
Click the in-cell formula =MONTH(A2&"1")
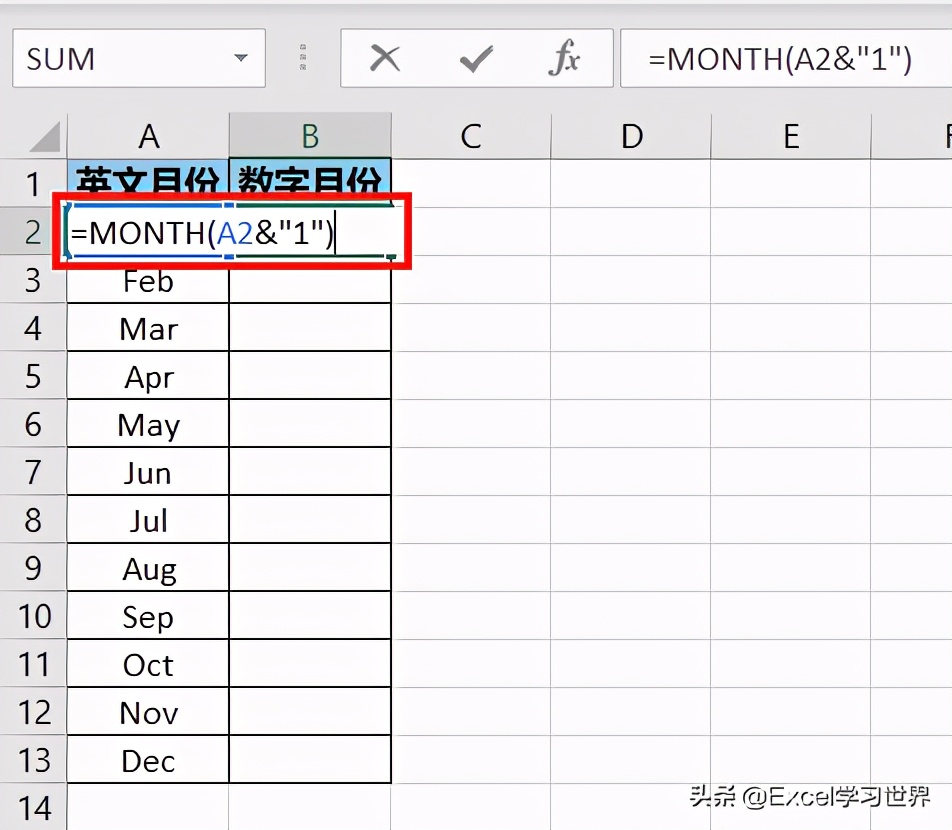[x=202, y=233]
